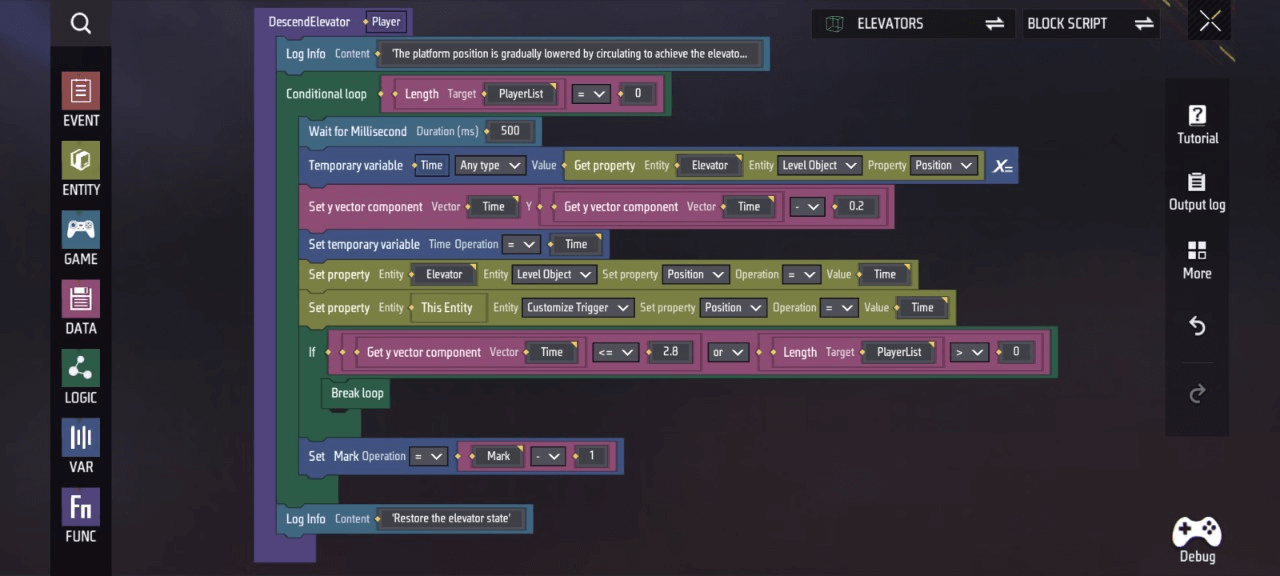
Task: Open the search magnifier icon
Action: [x=81, y=24]
